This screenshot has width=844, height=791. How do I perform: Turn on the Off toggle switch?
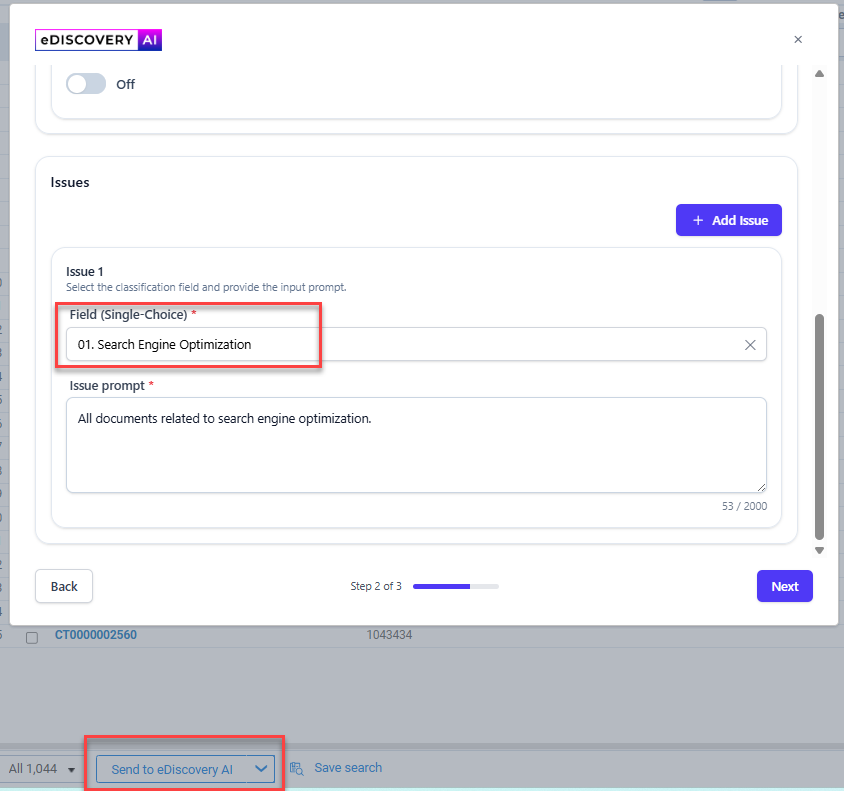(x=86, y=84)
